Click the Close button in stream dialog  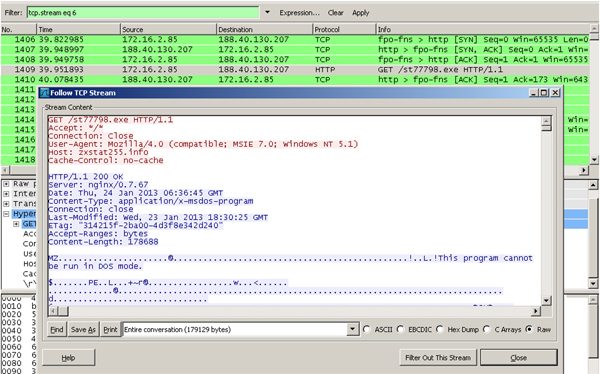[518, 358]
